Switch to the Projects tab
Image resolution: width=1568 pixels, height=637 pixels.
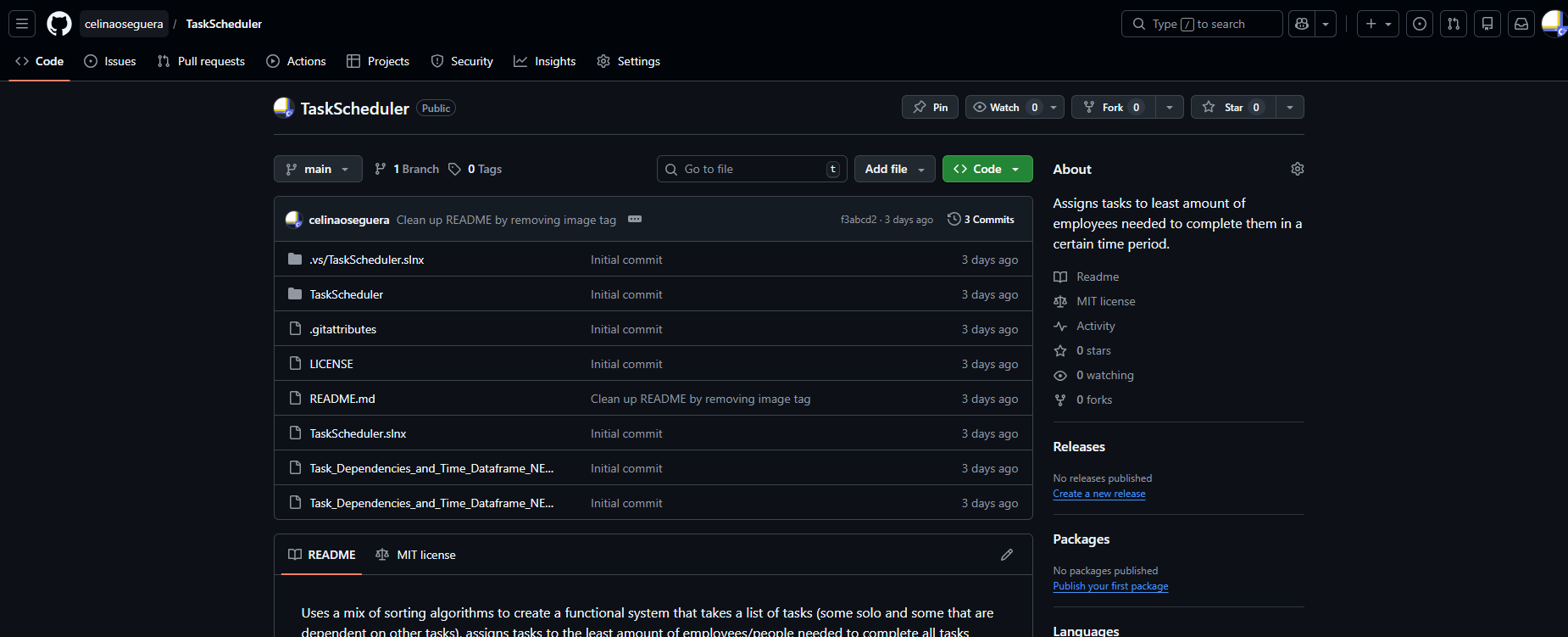[378, 61]
